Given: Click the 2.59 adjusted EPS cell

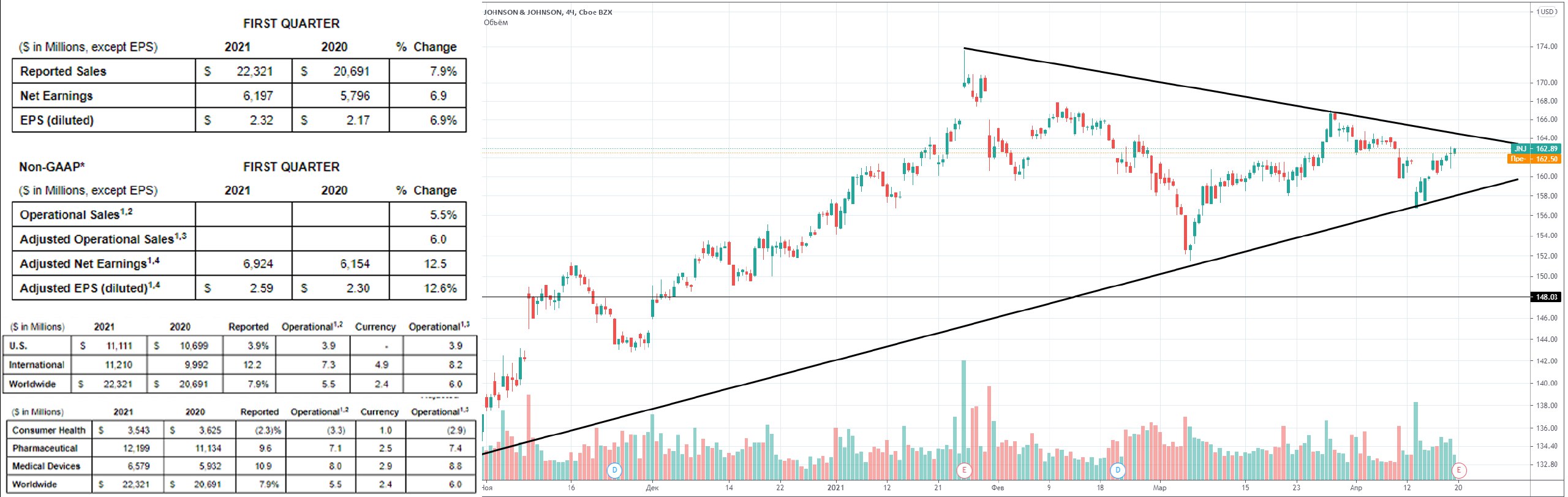Looking at the screenshot, I should [262, 288].
